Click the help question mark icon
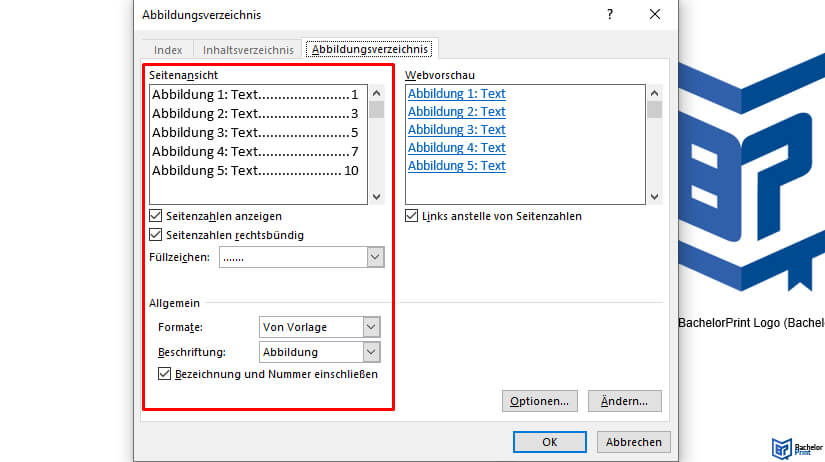Image resolution: width=825 pixels, height=462 pixels. 610,14
